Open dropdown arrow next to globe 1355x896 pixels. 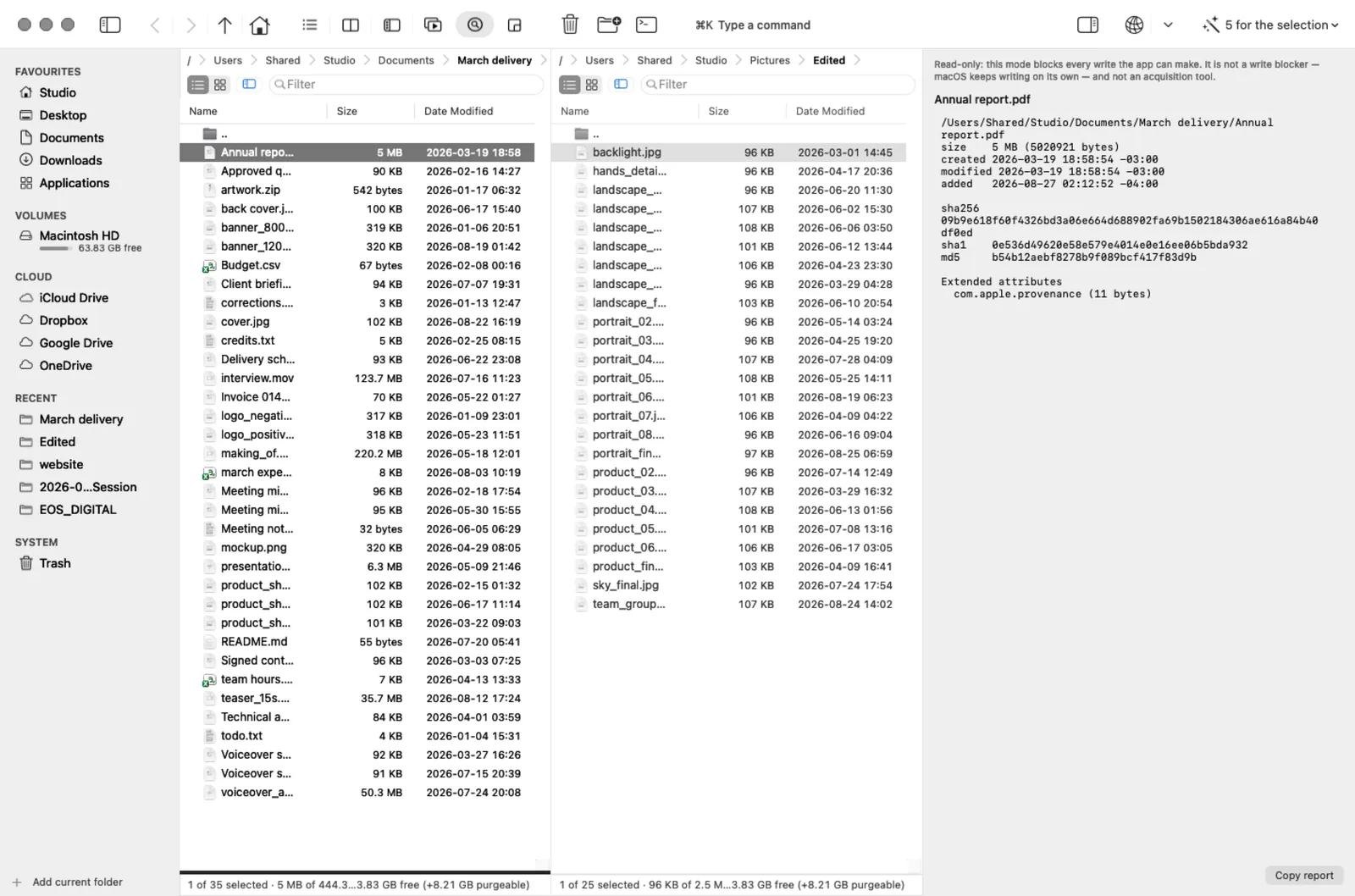[x=1168, y=25]
